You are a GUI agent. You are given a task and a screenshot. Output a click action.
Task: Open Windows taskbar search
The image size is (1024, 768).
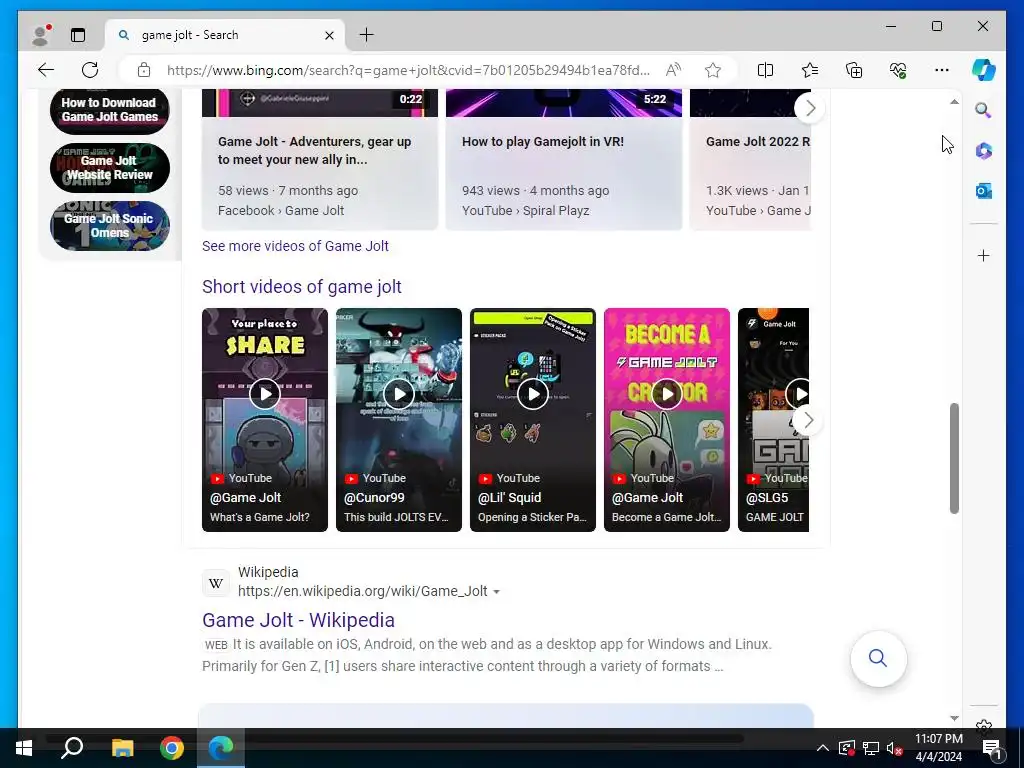[72, 748]
